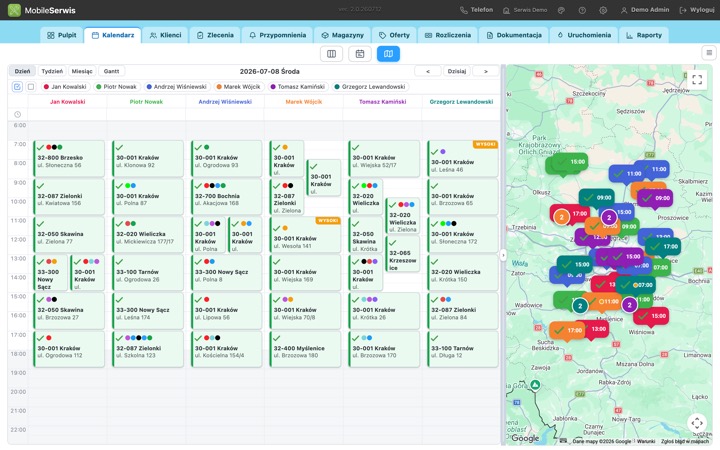The image size is (720, 450).
Task: Select the calendar-only view icon
Action: pyautogui.click(x=360, y=54)
